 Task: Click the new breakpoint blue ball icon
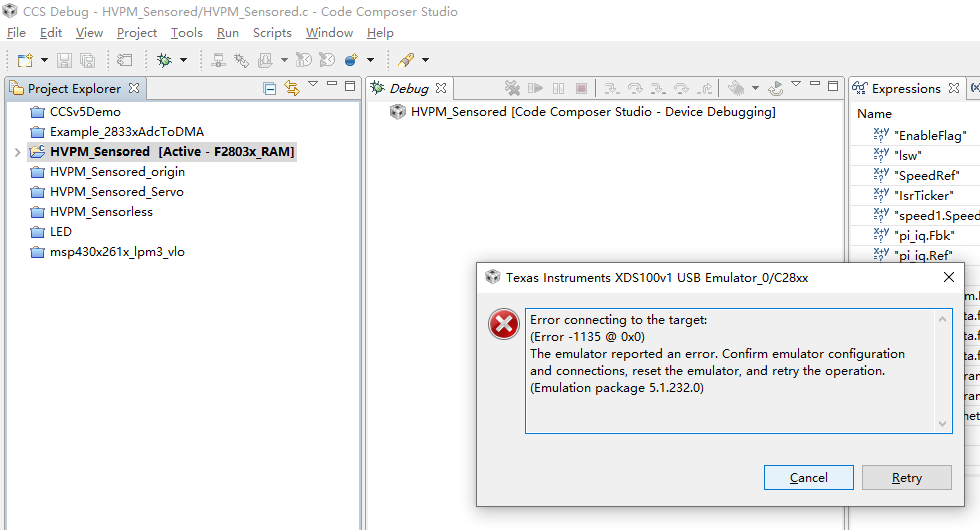(x=351, y=60)
